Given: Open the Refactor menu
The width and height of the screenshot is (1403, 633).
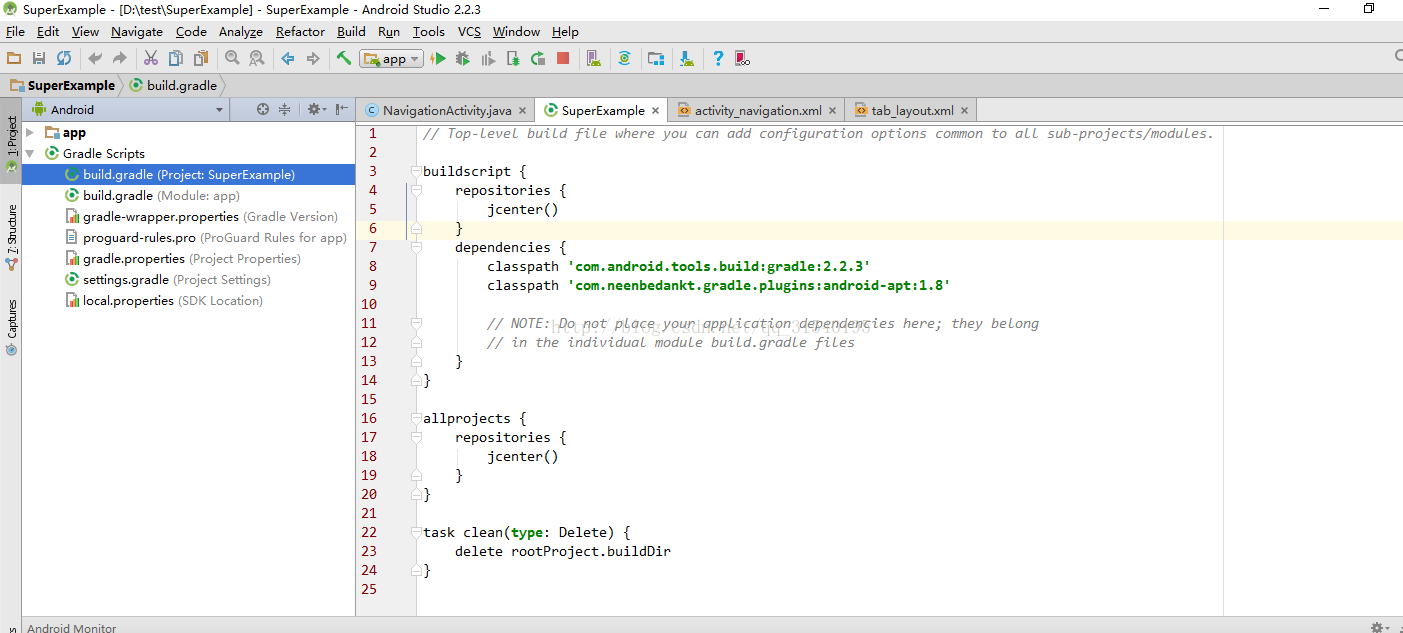Looking at the screenshot, I should tap(300, 32).
